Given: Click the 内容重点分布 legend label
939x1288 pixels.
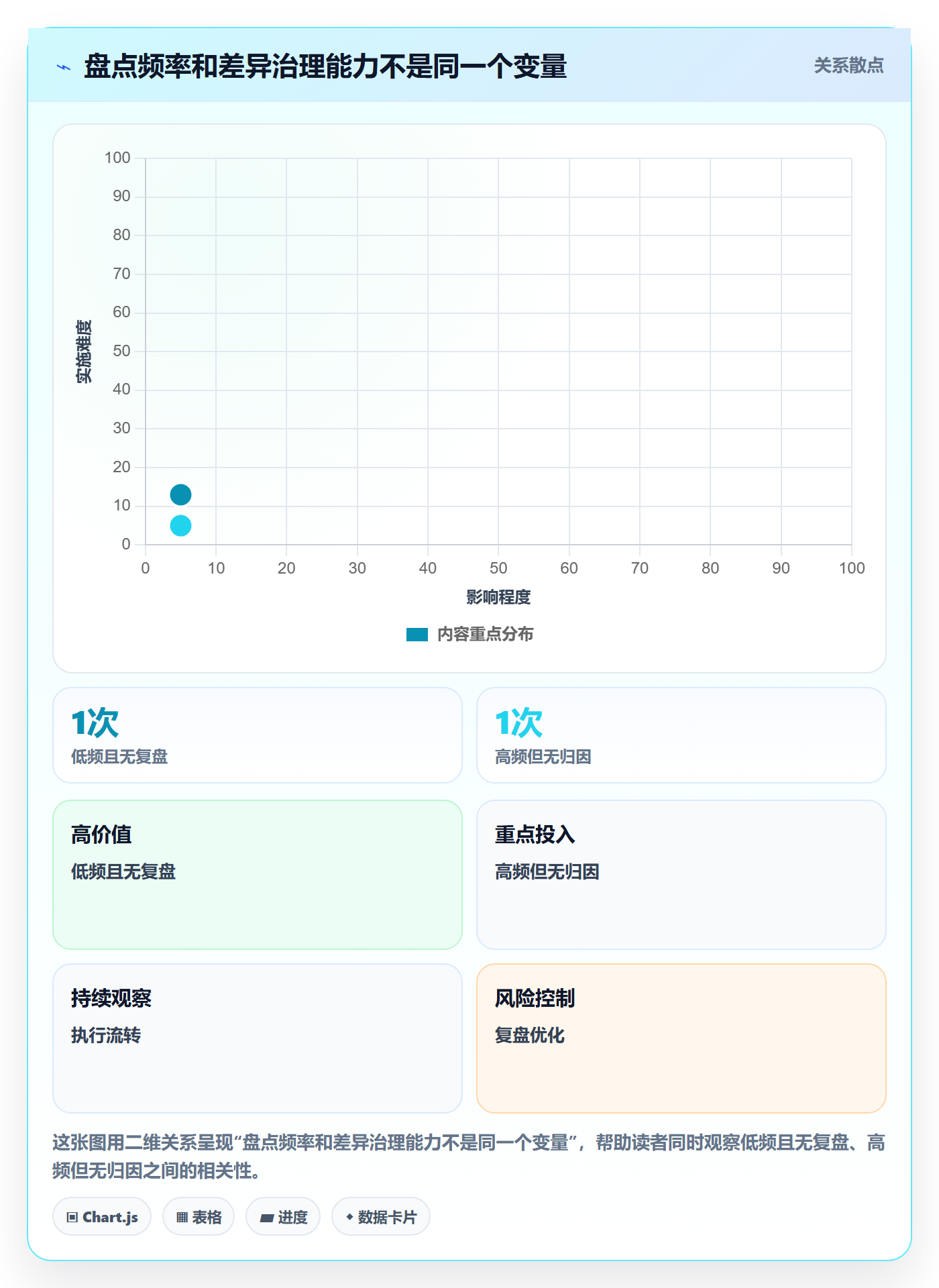Looking at the screenshot, I should coord(485,635).
